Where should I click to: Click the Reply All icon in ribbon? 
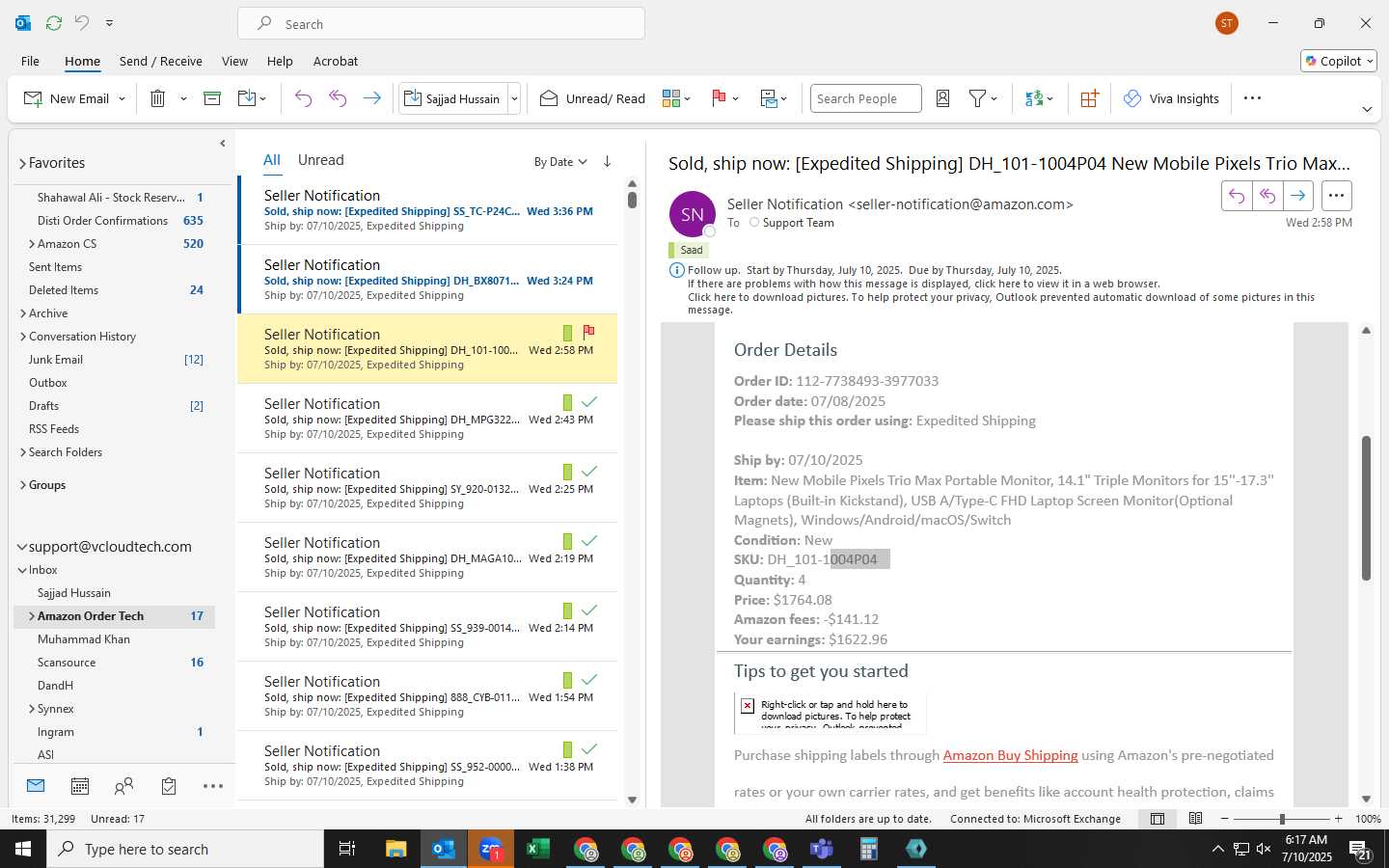338,98
